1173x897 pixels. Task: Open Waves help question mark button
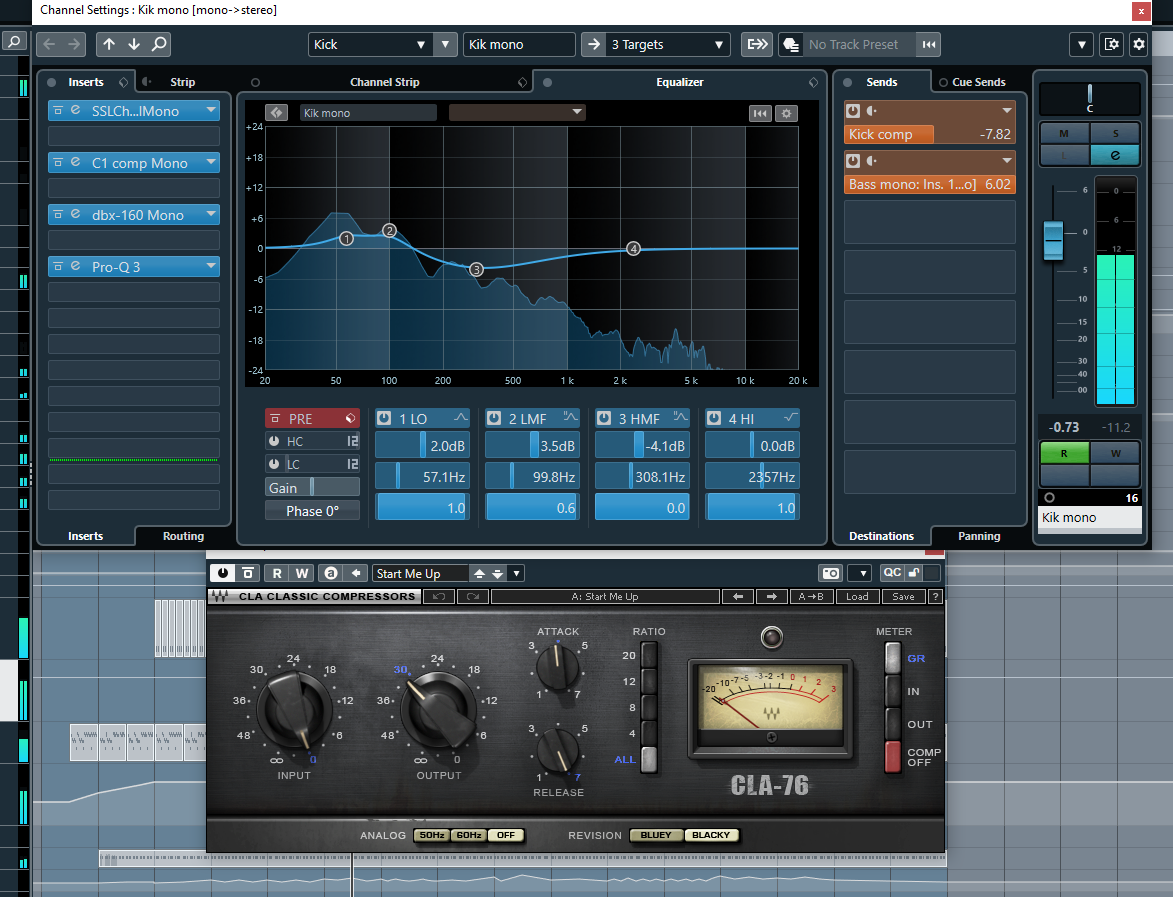point(935,596)
